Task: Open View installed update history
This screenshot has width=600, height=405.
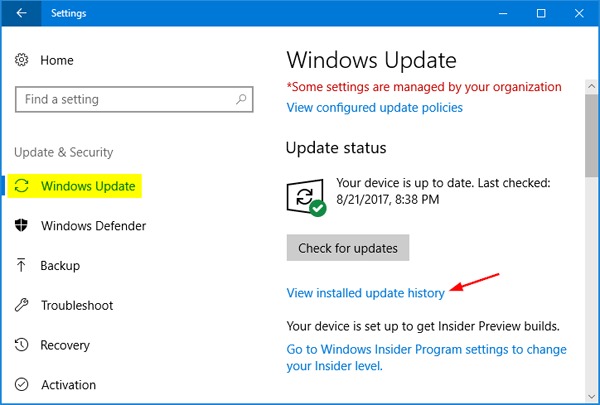Action: point(366,292)
